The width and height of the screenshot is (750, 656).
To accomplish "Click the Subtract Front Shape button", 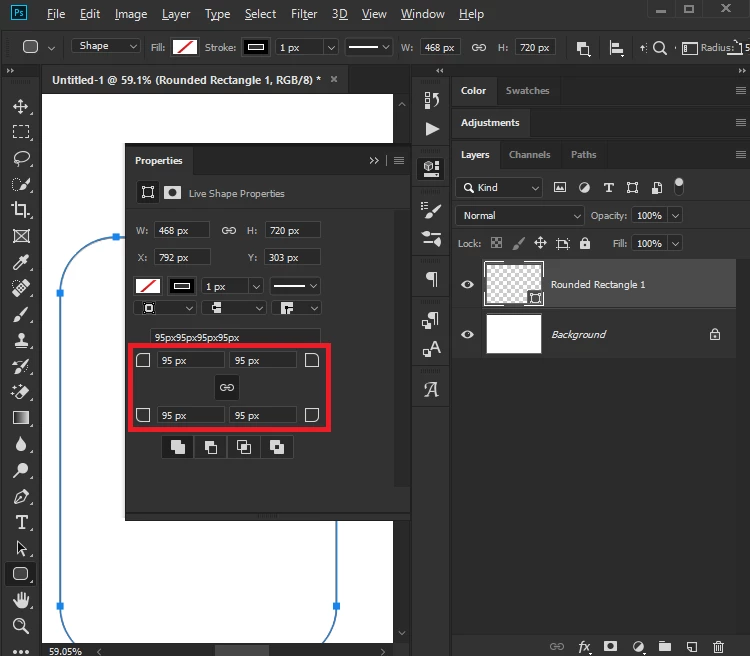I will pyautogui.click(x=210, y=447).
